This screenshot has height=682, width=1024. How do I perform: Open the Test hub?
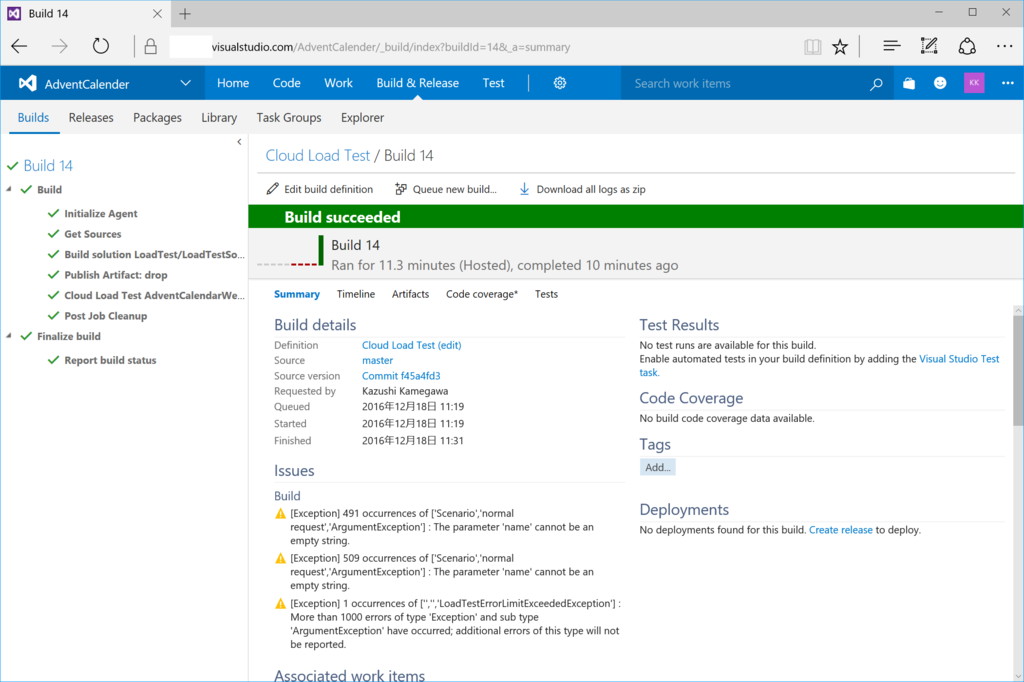[x=493, y=83]
